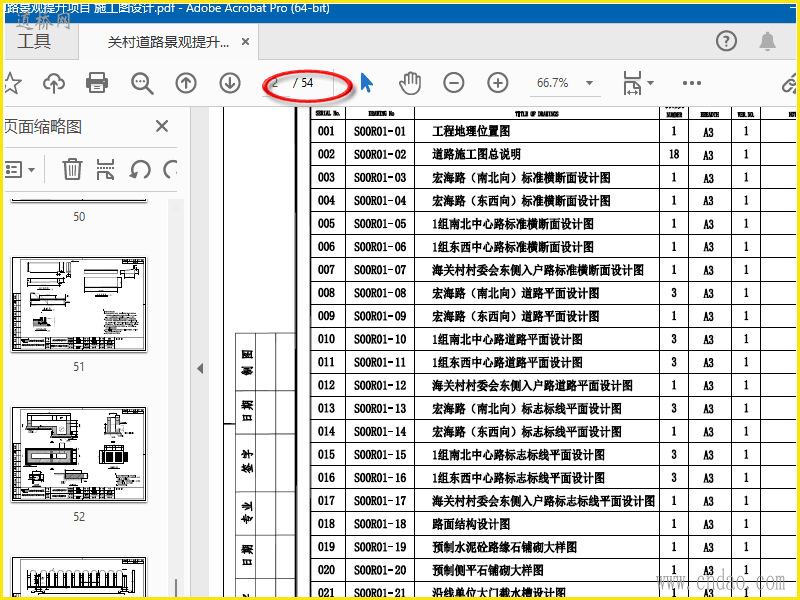Viewport: 800px width, 600px height.
Task: Zoom out with the minus button
Action: point(454,83)
